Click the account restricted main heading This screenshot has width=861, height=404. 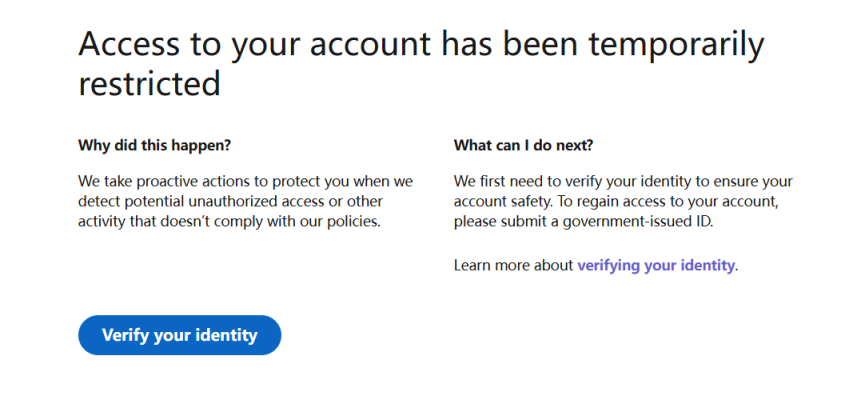tap(420, 63)
